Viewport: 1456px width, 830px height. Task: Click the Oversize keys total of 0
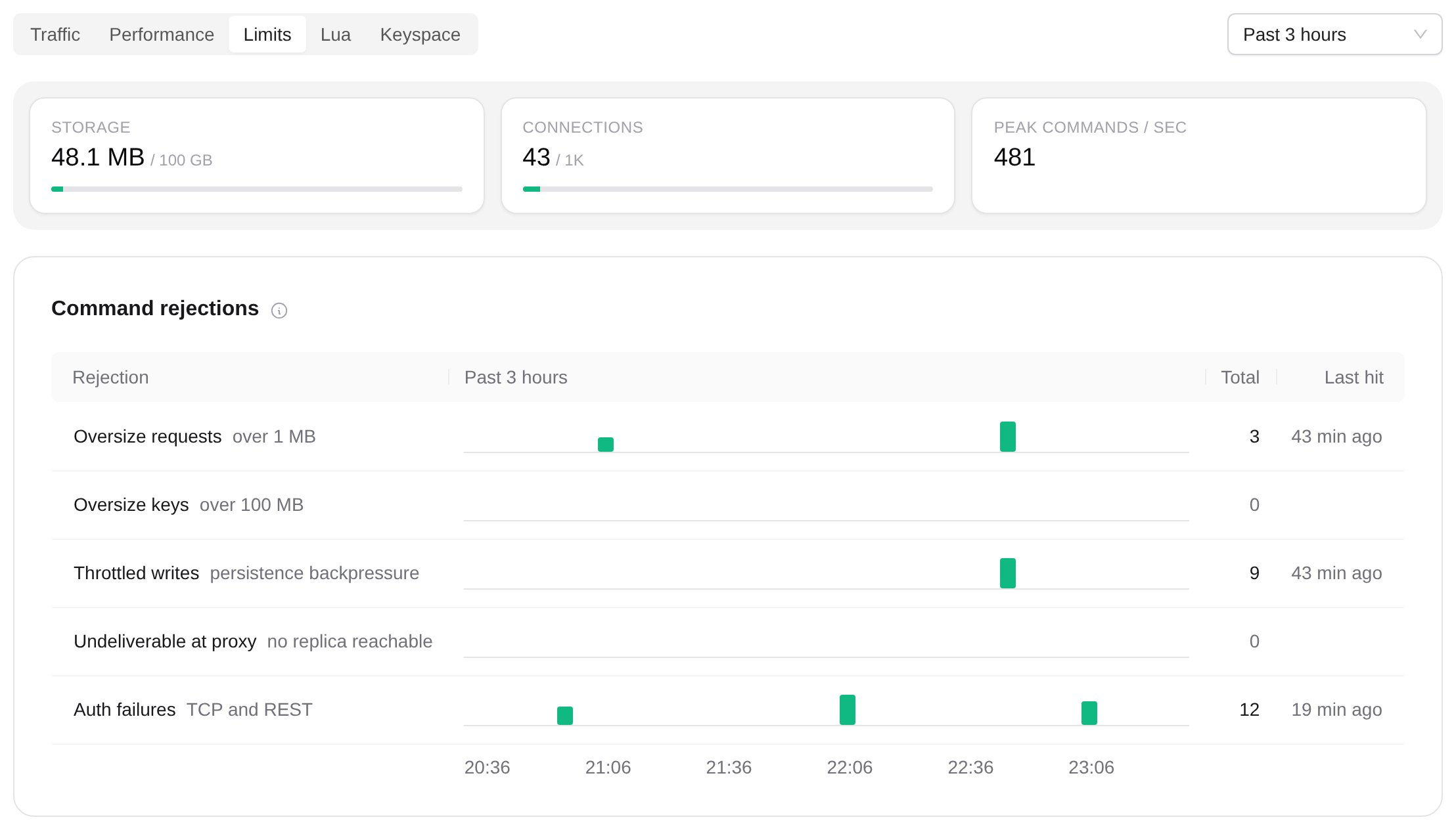click(x=1254, y=505)
